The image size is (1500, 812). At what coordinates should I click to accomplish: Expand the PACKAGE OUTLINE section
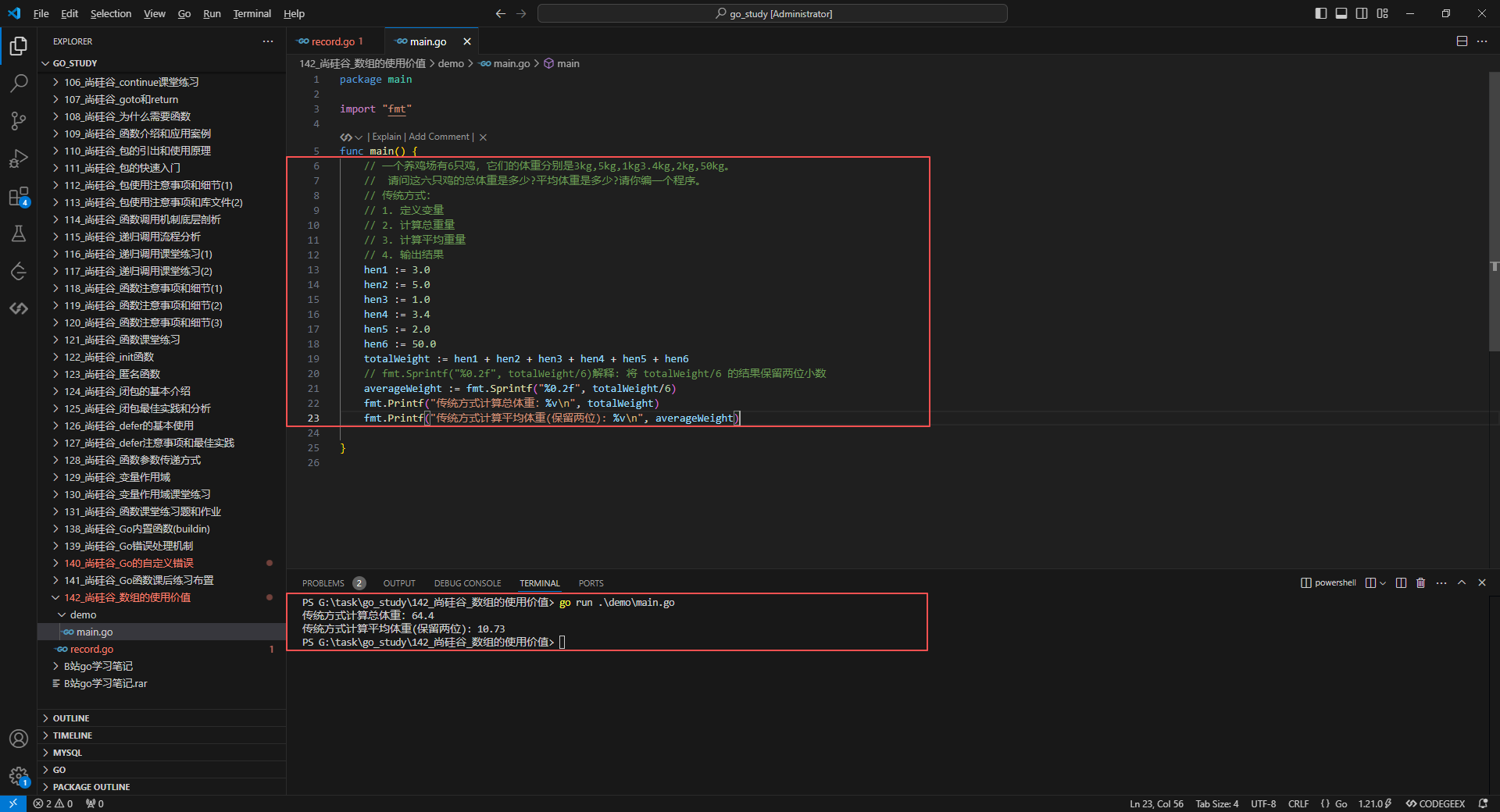pos(162,787)
